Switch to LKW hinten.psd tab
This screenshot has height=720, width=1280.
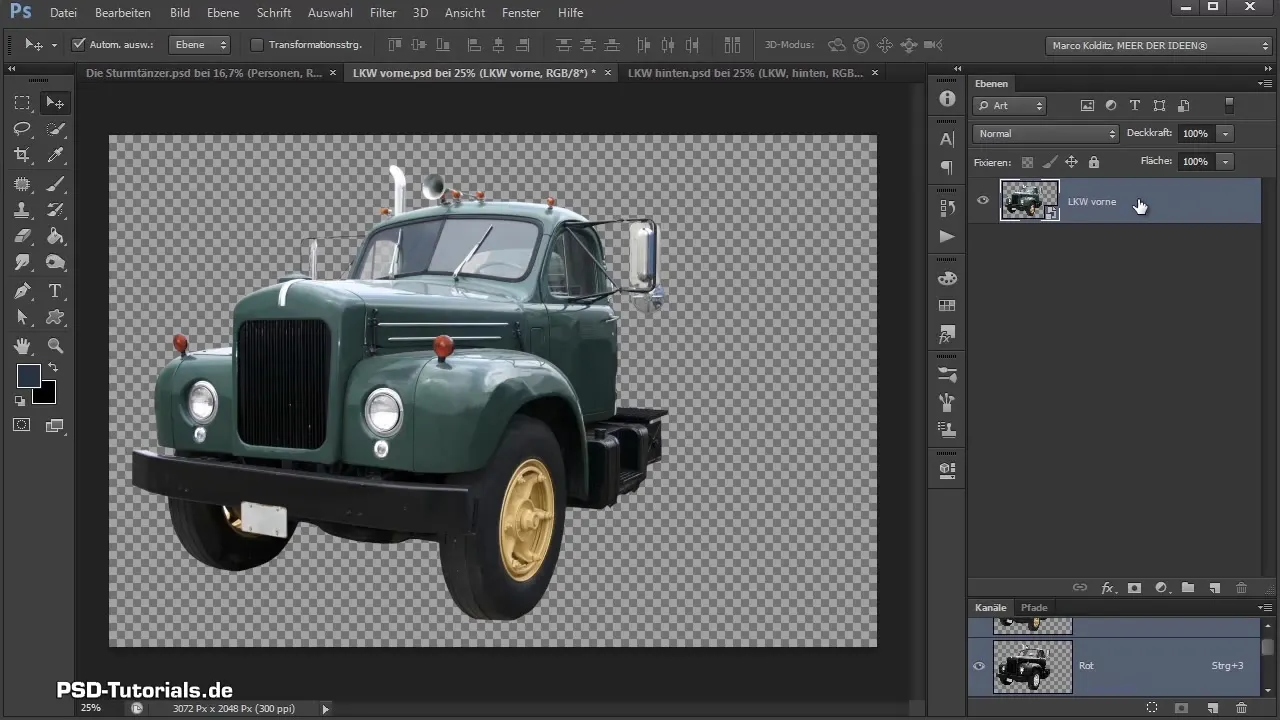(x=744, y=73)
